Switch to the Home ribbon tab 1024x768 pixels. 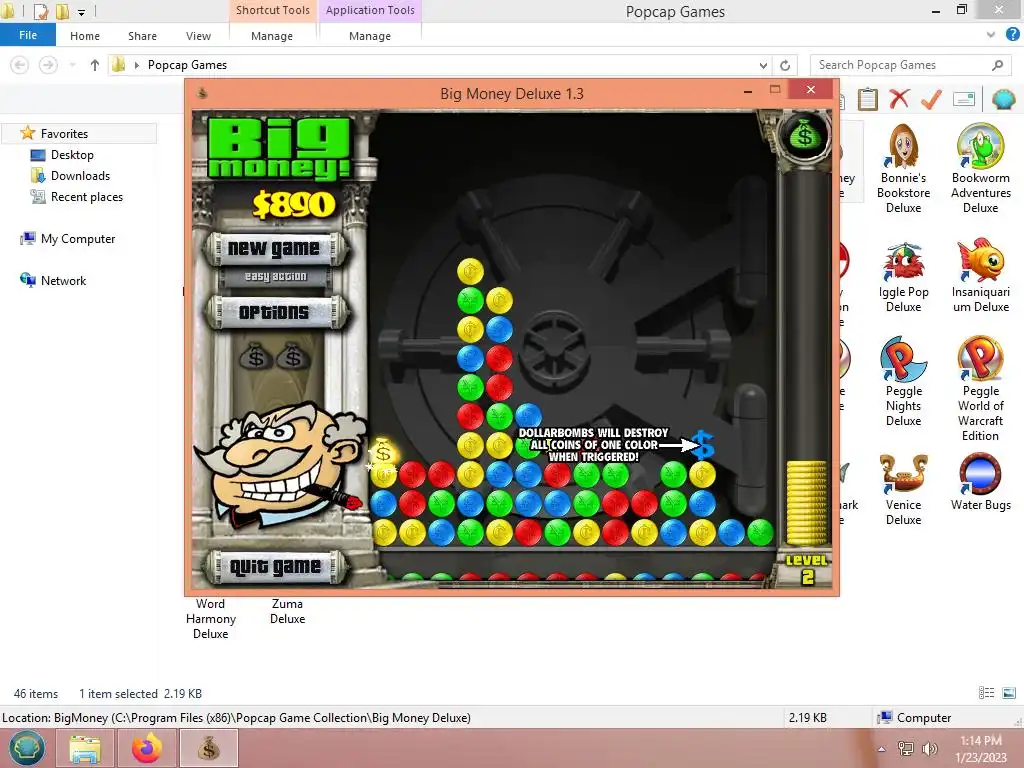click(85, 36)
